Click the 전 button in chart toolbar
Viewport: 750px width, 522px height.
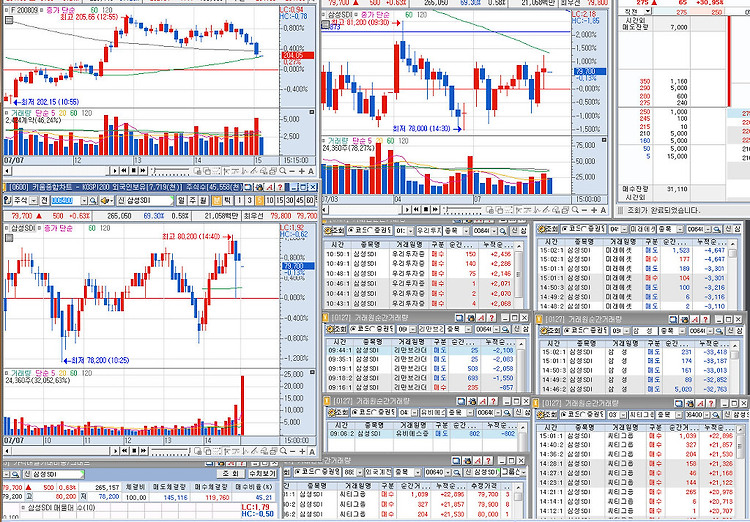pyautogui.click(x=44, y=200)
